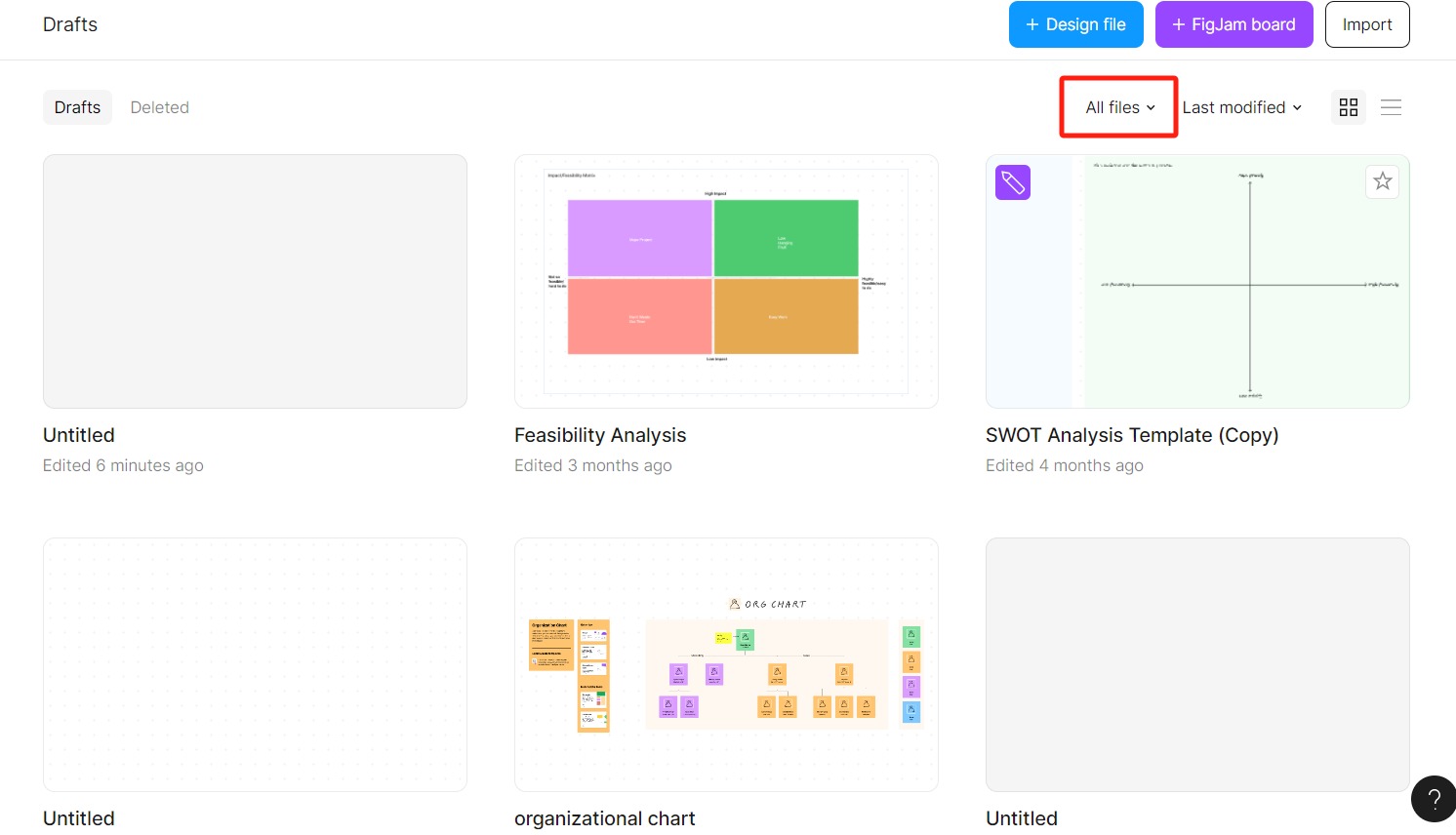Create a new FigJam board

tap(1234, 24)
